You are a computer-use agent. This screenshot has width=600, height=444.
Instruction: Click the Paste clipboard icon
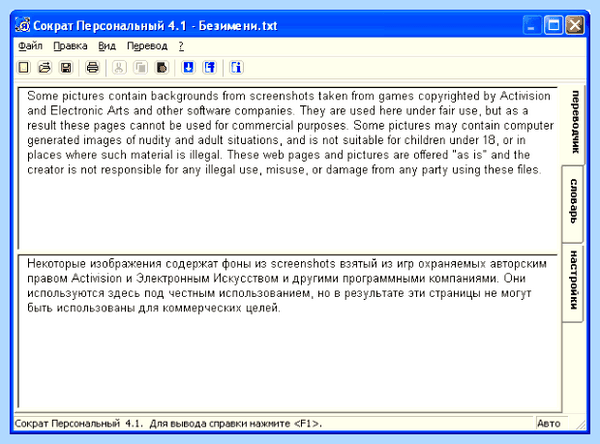point(161,68)
